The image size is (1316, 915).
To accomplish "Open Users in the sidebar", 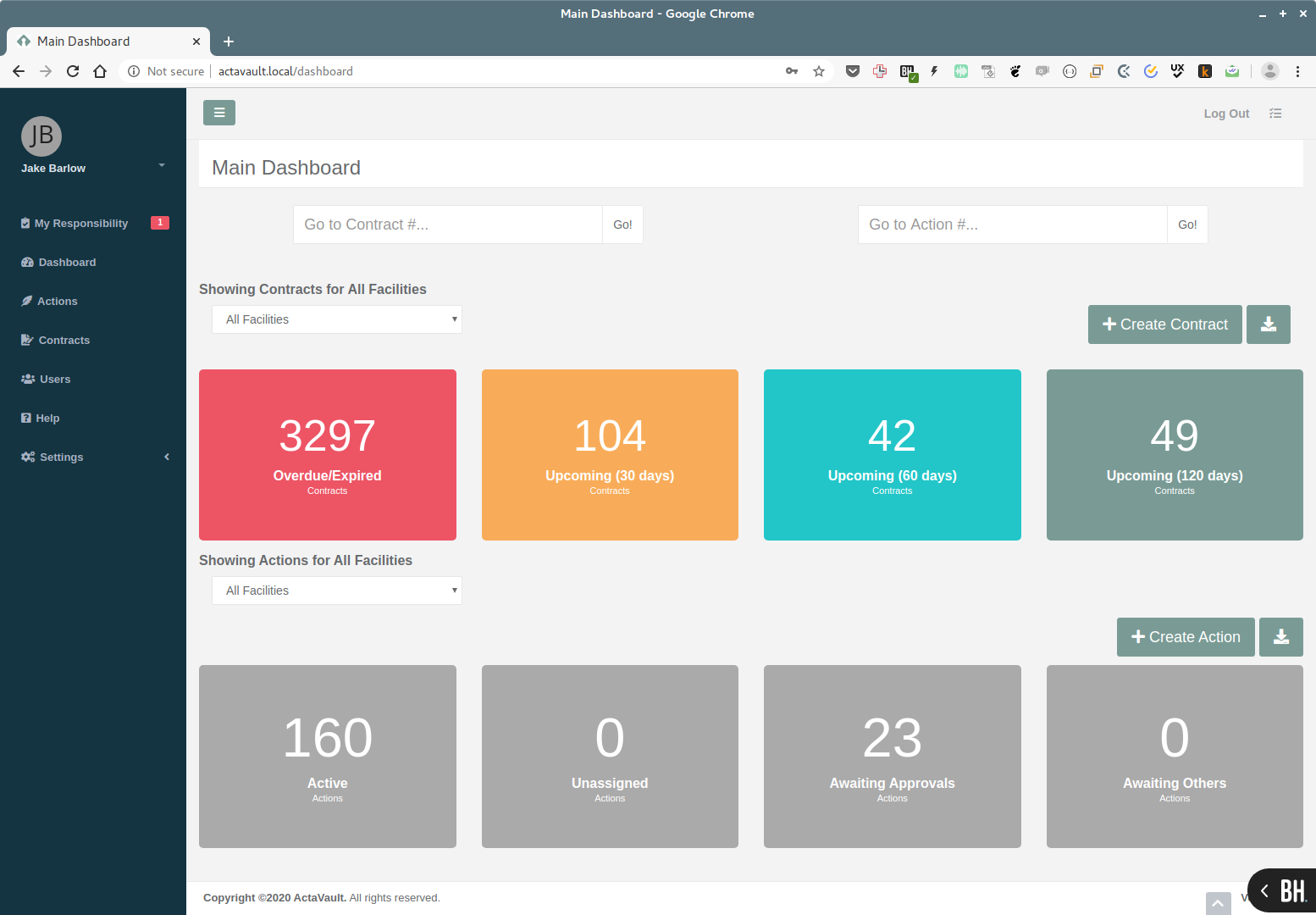I will tap(46, 380).
